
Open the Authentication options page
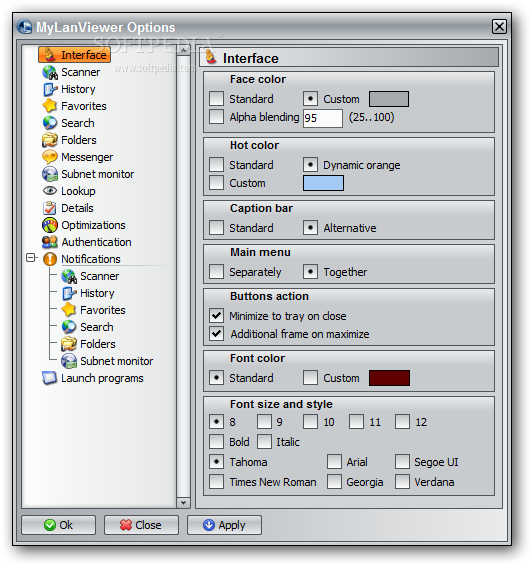[x=96, y=242]
